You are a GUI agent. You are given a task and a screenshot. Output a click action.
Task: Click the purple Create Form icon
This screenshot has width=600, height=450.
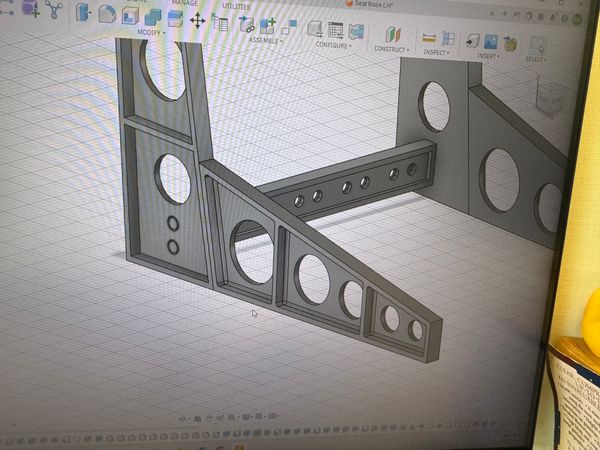pyautogui.click(x=31, y=8)
